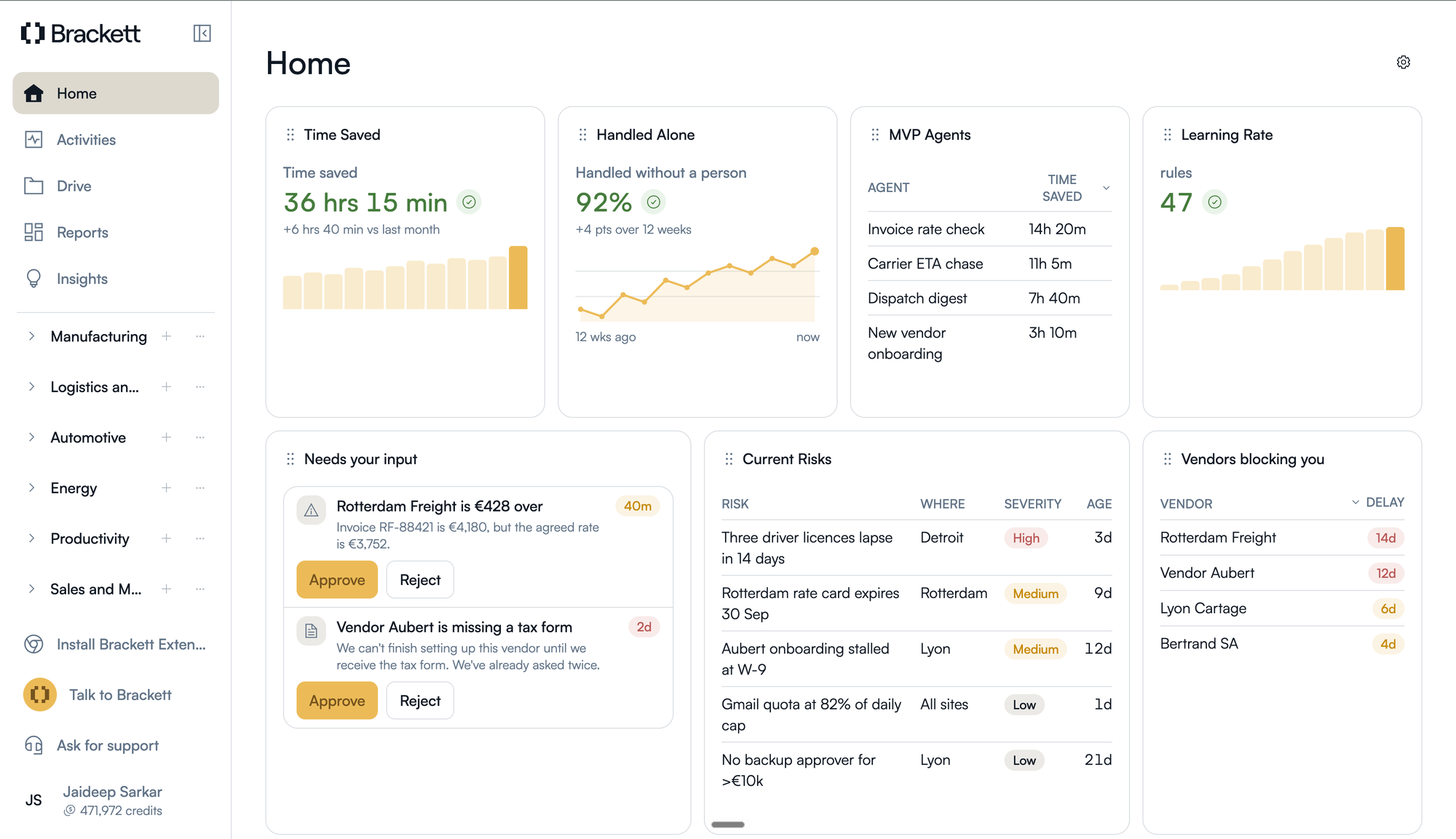Expand the Automotive section

click(31, 437)
